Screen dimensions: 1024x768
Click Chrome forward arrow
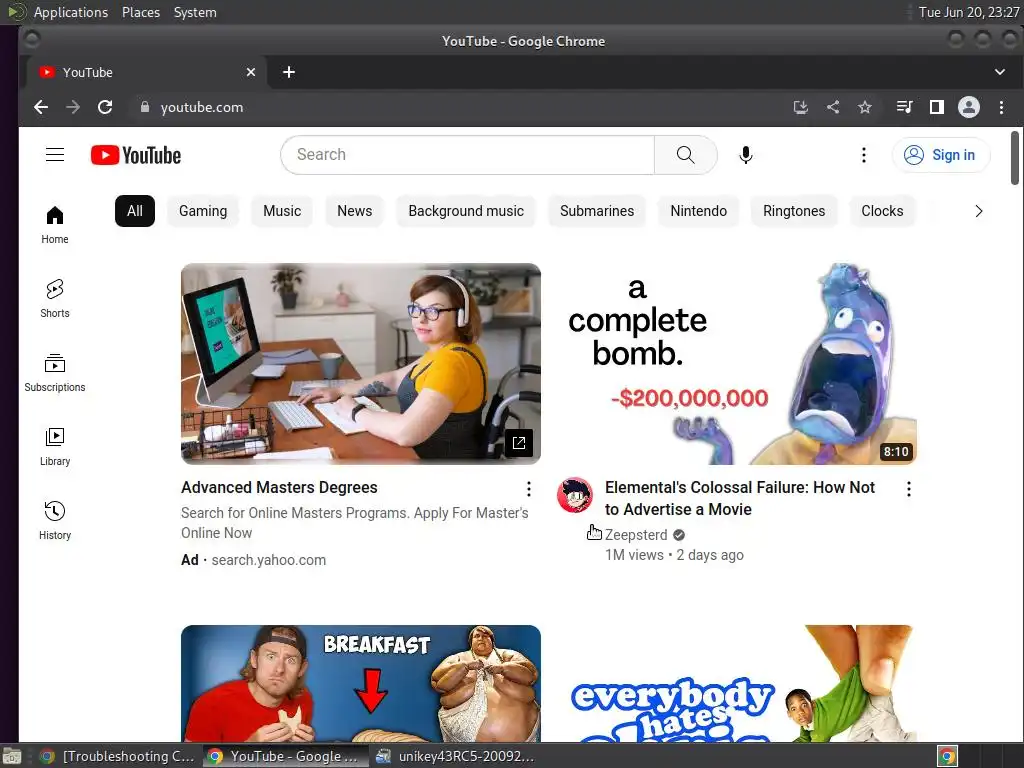coord(73,107)
